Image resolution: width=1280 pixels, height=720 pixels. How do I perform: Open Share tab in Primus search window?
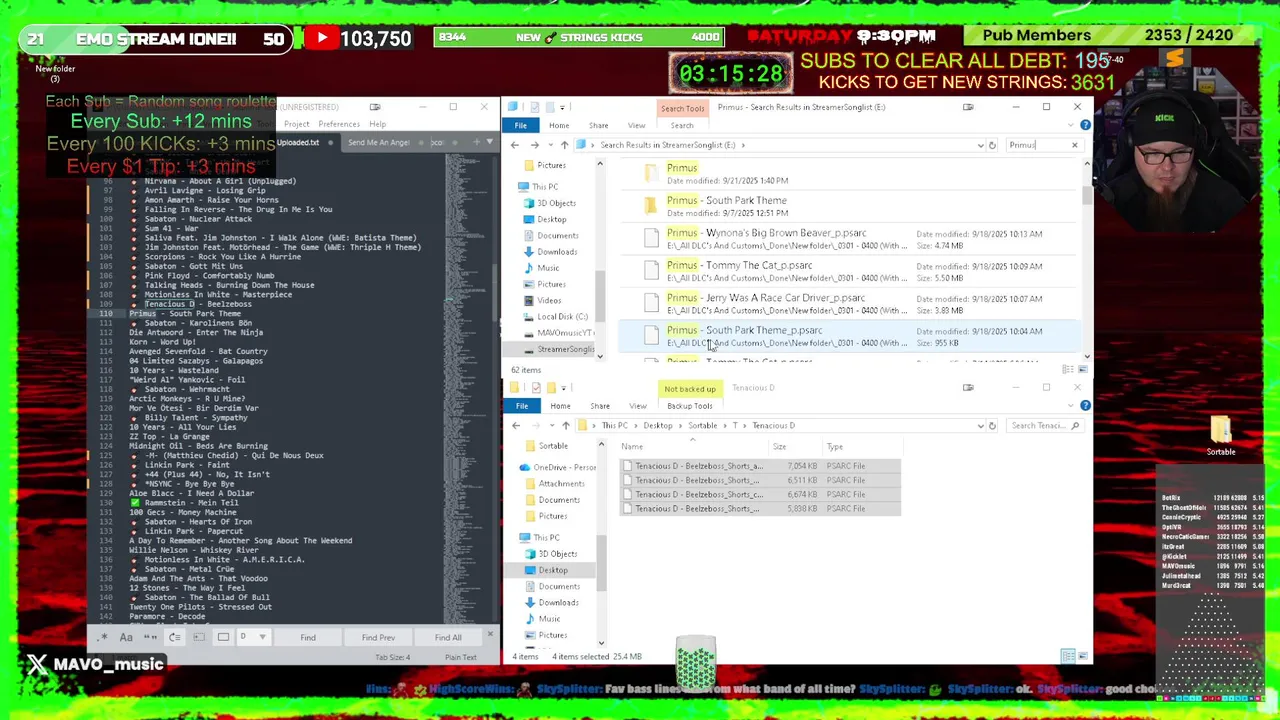(x=598, y=125)
